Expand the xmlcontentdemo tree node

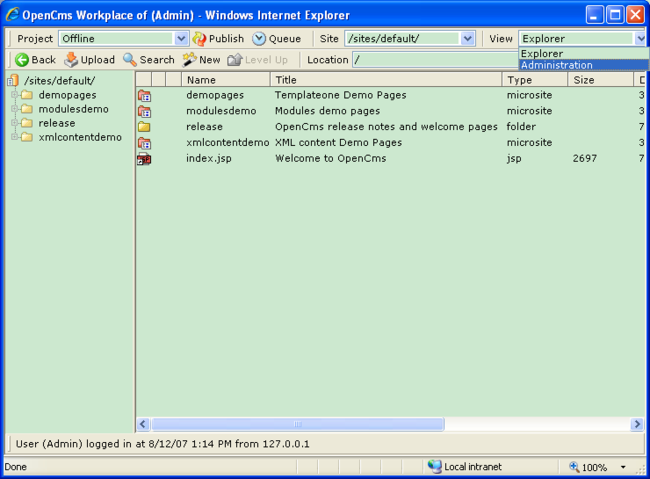click(x=14, y=137)
